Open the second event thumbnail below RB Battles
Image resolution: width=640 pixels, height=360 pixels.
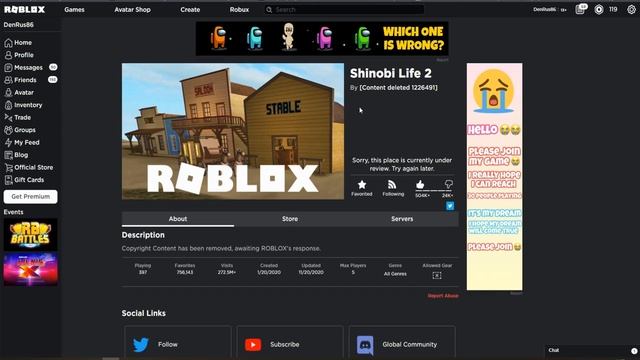pyautogui.click(x=31, y=269)
